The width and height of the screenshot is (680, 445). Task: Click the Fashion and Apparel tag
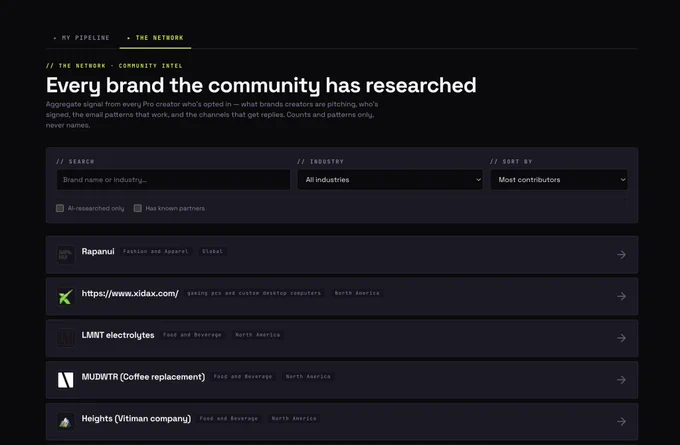tap(156, 251)
